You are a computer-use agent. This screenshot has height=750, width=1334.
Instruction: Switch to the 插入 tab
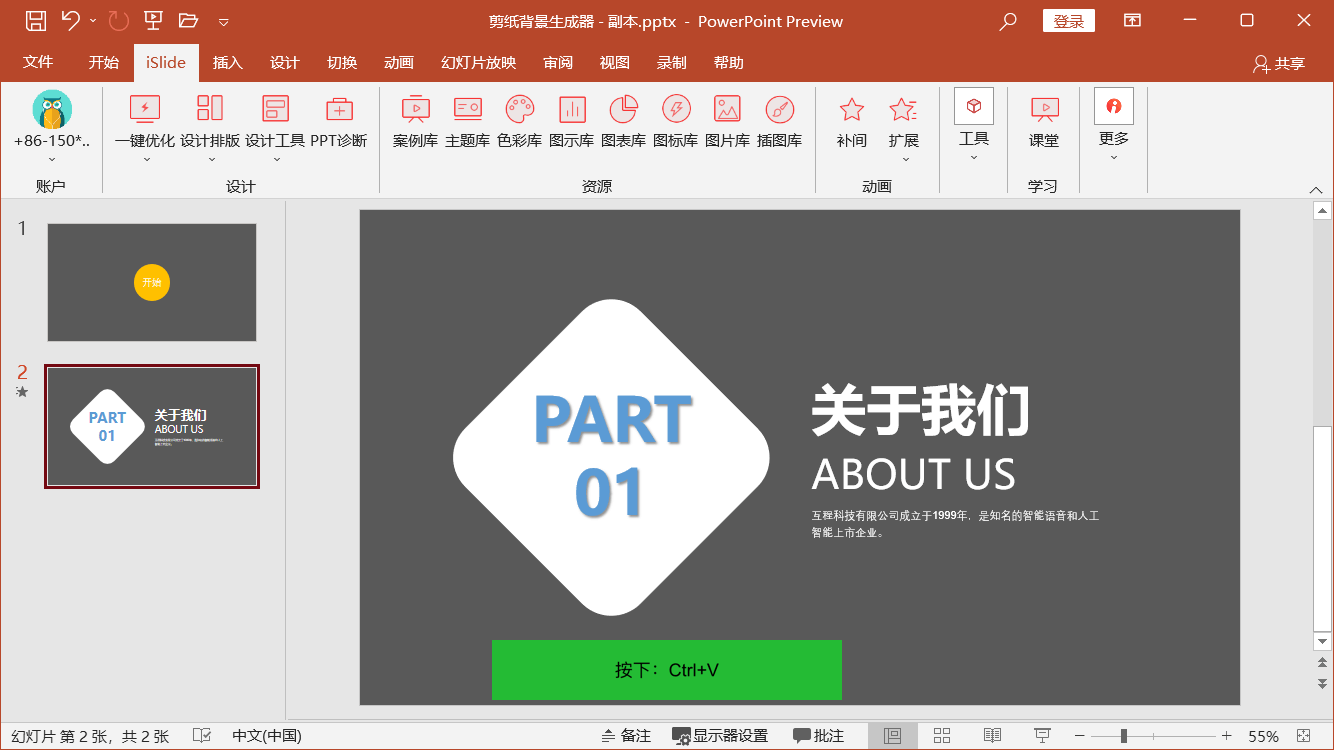tap(228, 62)
